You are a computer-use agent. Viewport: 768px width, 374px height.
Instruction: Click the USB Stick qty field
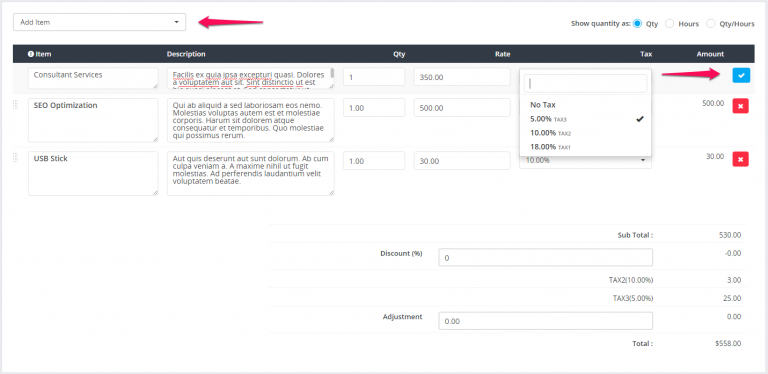(374, 161)
